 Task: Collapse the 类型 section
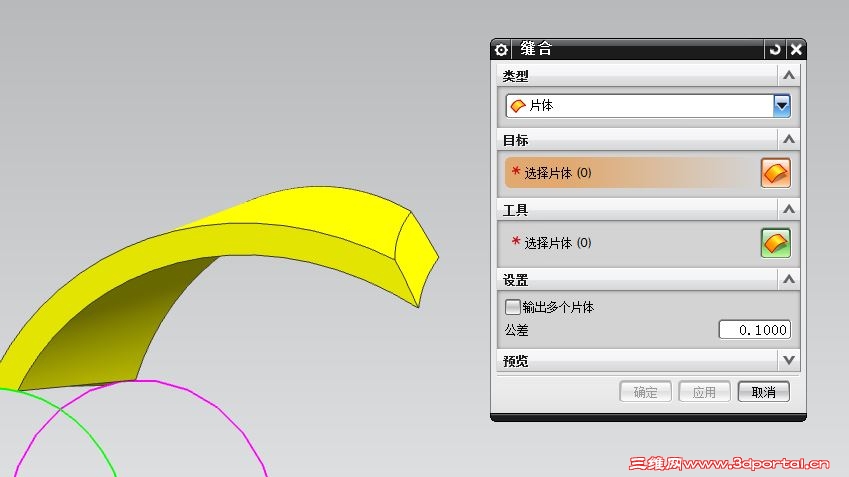(x=789, y=75)
